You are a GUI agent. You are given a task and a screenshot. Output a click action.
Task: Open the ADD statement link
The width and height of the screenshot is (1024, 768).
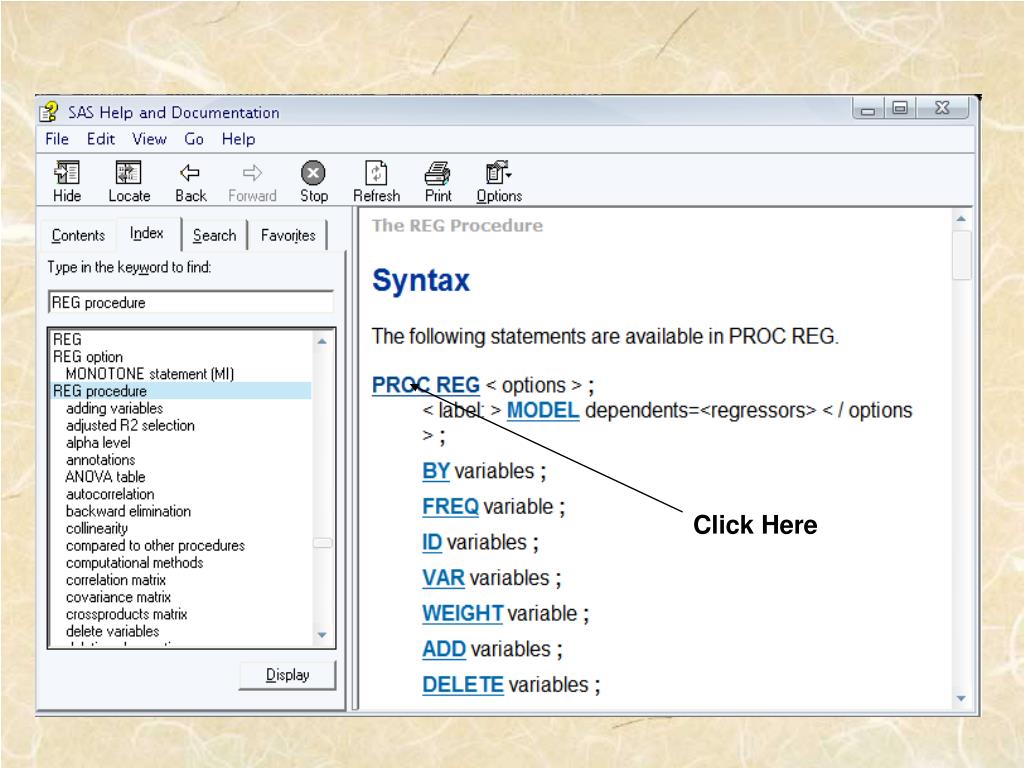pos(444,650)
